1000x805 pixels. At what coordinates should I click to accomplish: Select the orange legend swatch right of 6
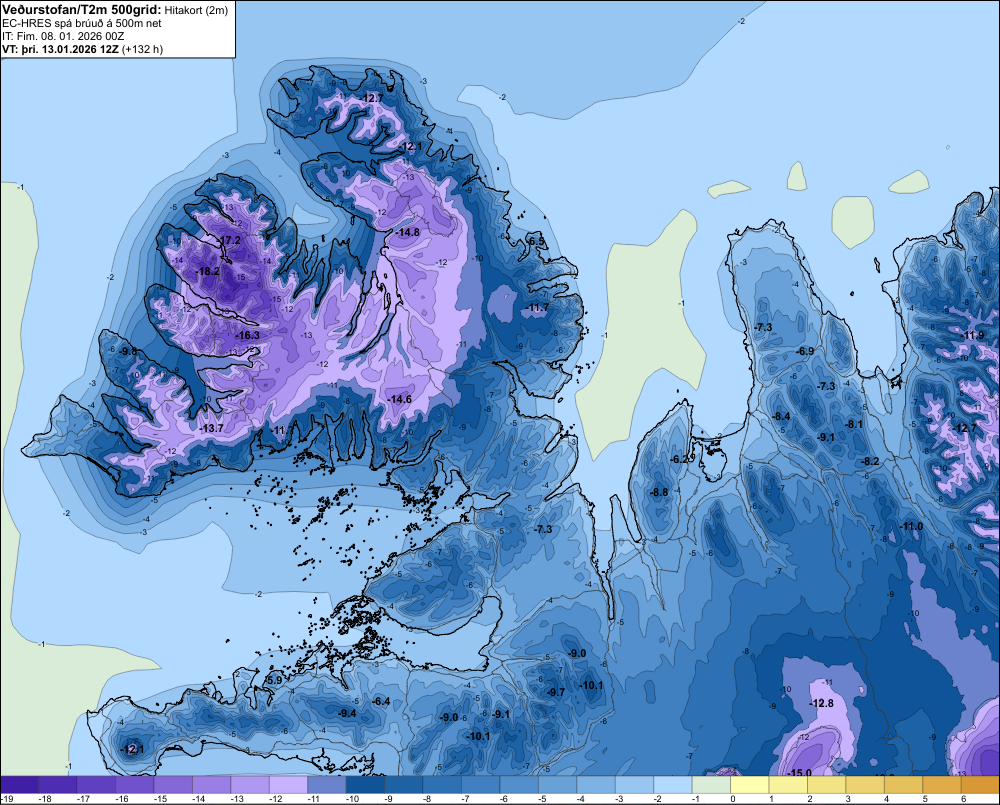980,785
